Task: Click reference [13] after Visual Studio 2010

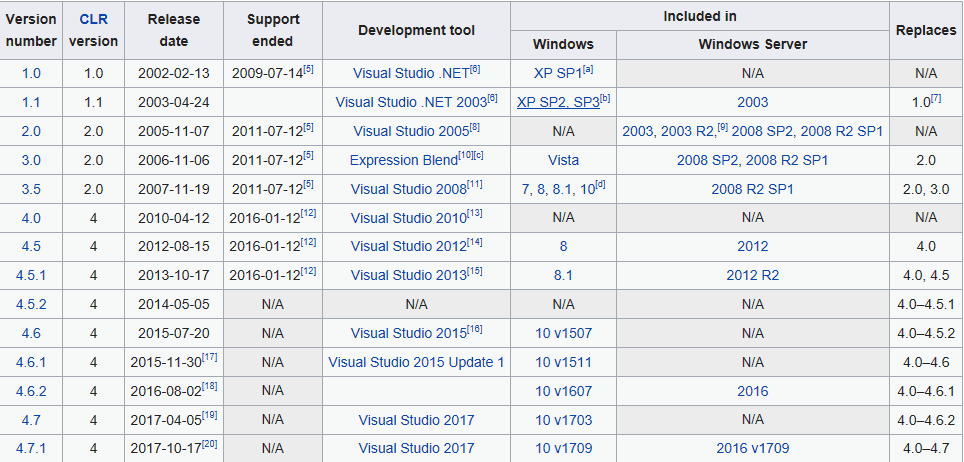Action: tap(475, 214)
